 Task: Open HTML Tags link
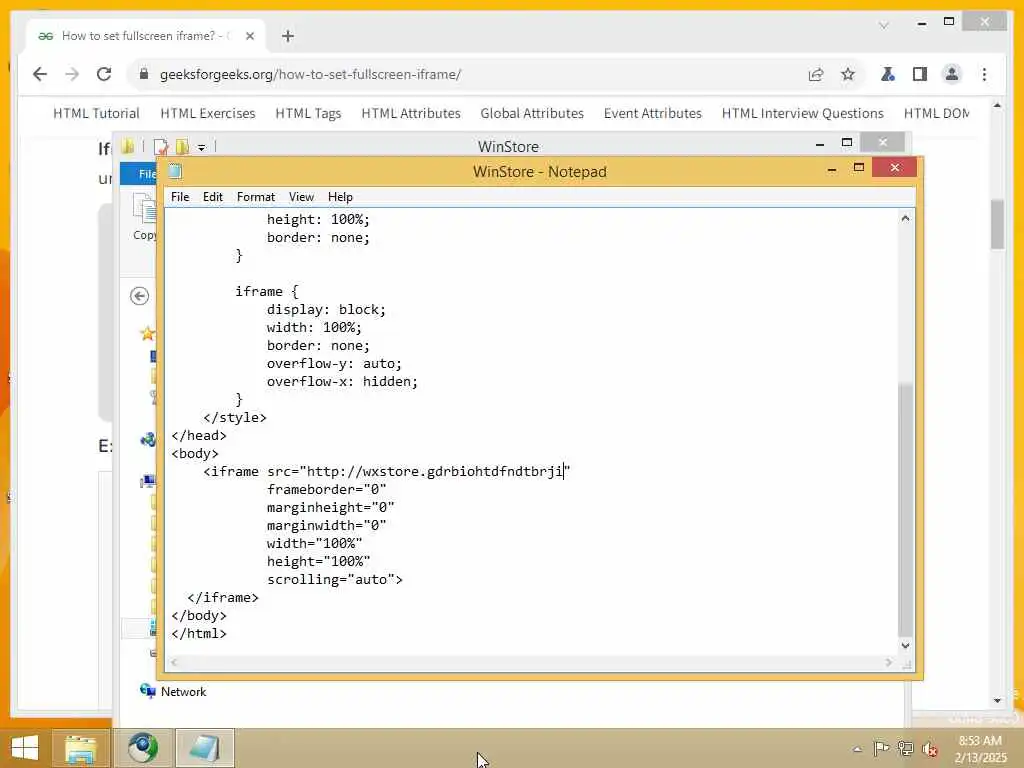point(308,113)
